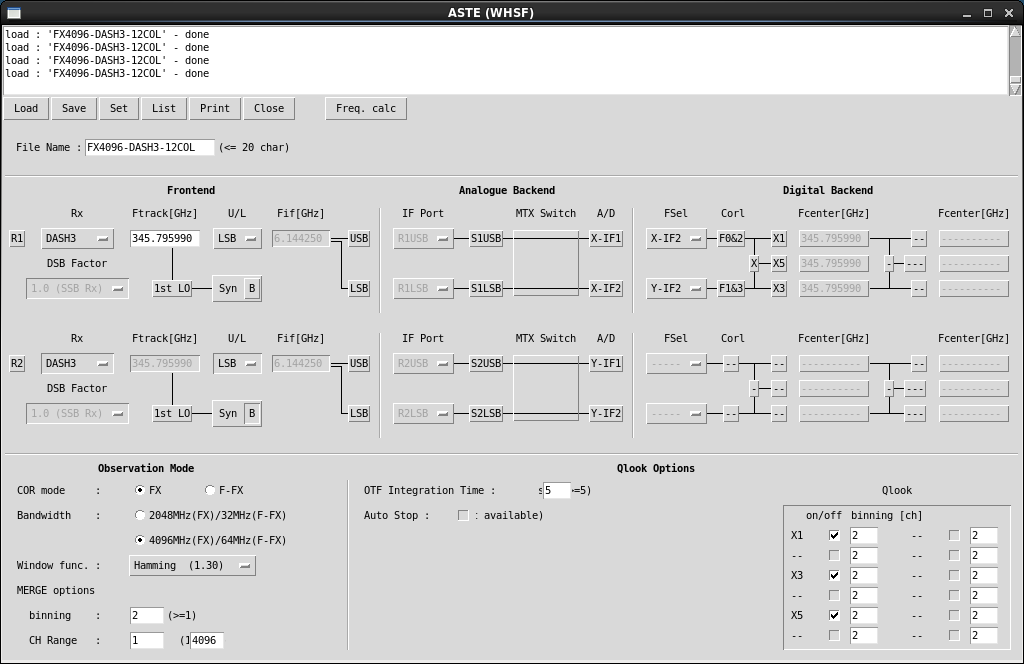Viewport: 1024px width, 664px height.
Task: Open the R1 U/L LSB dropdown
Action: coord(237,238)
